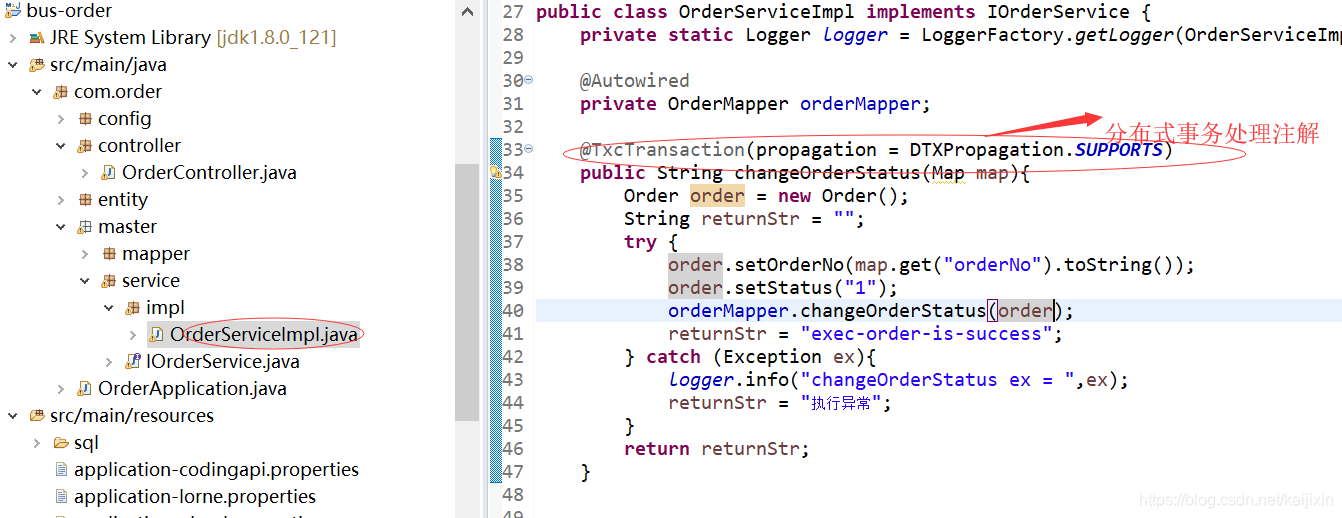Expand the JRE System Library node
The image size is (1342, 518).
point(12,38)
